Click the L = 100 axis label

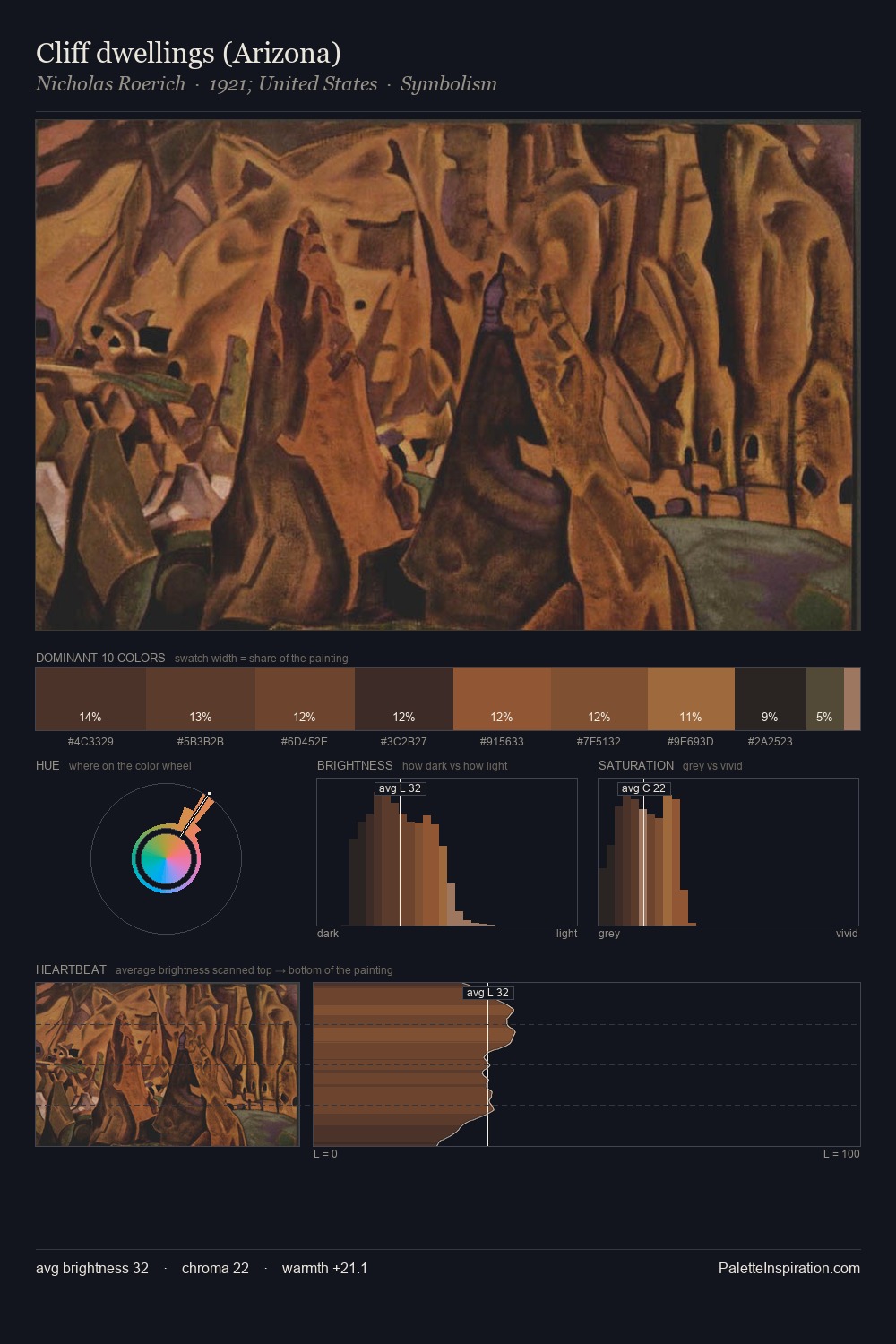(841, 1154)
